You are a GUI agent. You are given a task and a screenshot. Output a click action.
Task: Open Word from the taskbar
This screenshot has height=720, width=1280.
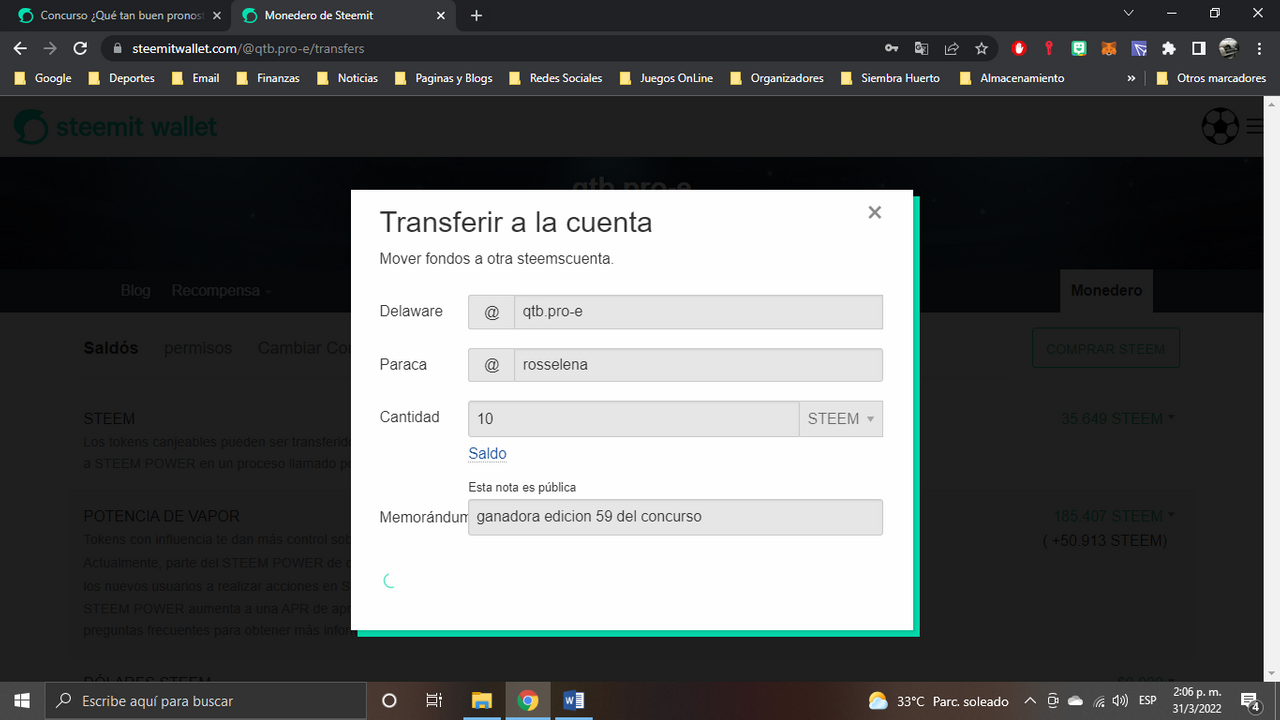pyautogui.click(x=574, y=700)
